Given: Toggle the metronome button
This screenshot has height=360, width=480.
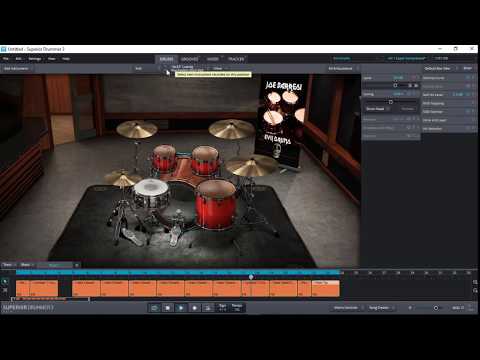Looking at the screenshot, I should [x=208, y=308].
